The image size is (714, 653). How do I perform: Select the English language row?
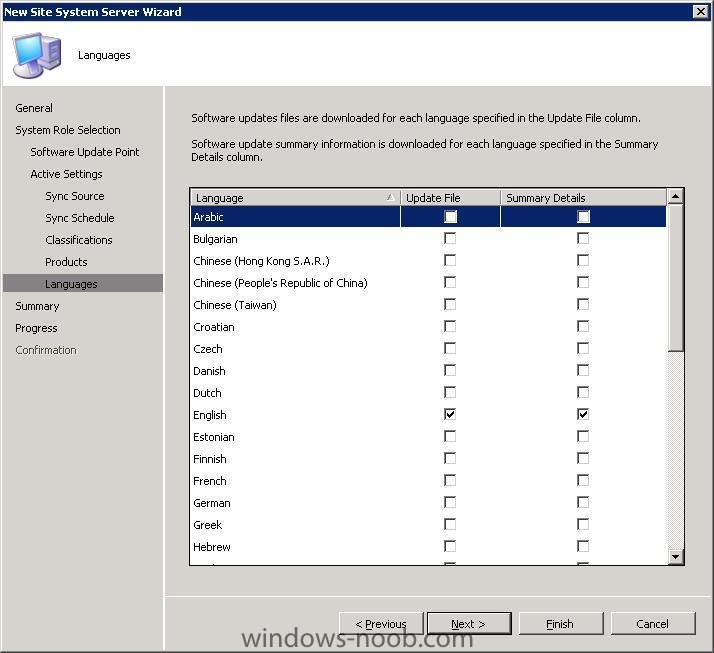pos(428,414)
